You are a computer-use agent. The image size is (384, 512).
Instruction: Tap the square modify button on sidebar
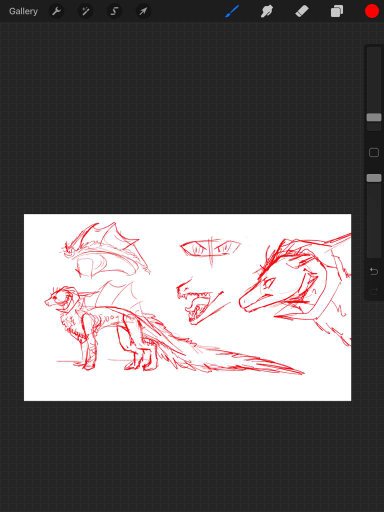point(374,153)
